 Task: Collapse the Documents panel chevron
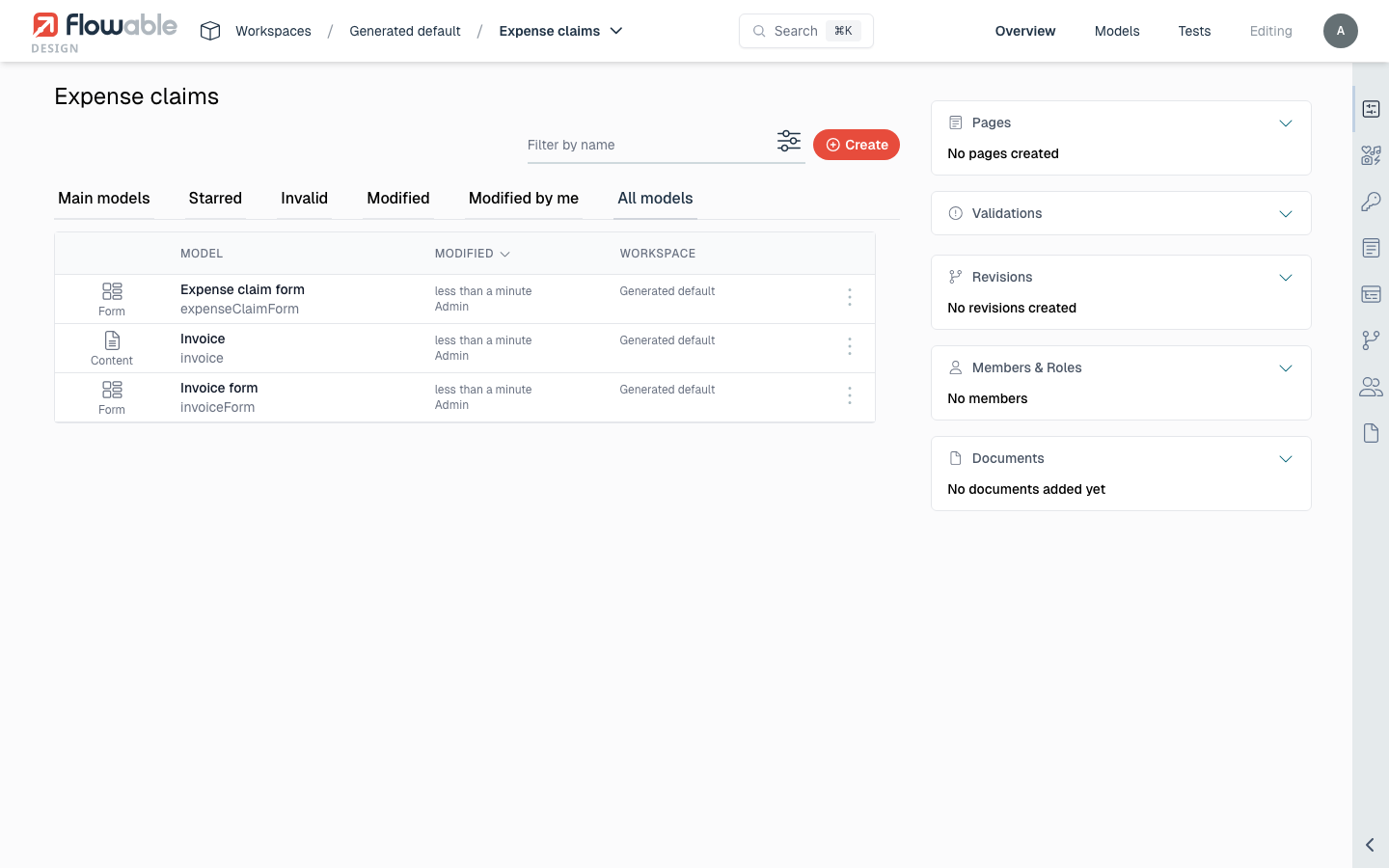pyautogui.click(x=1285, y=459)
